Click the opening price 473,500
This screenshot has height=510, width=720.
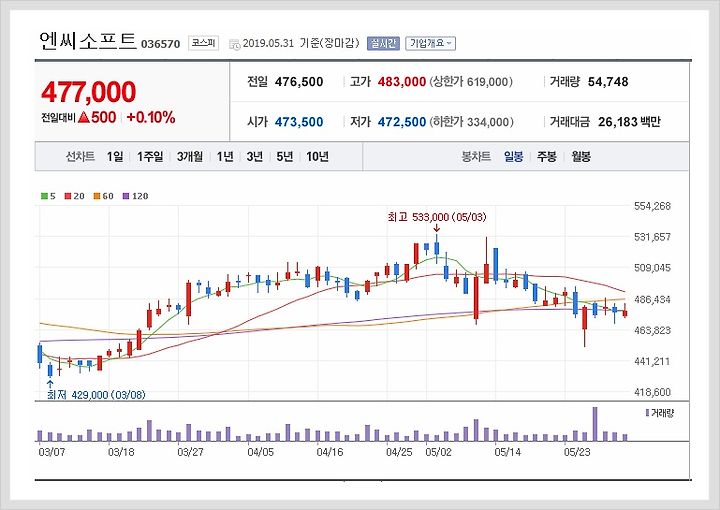(299, 122)
